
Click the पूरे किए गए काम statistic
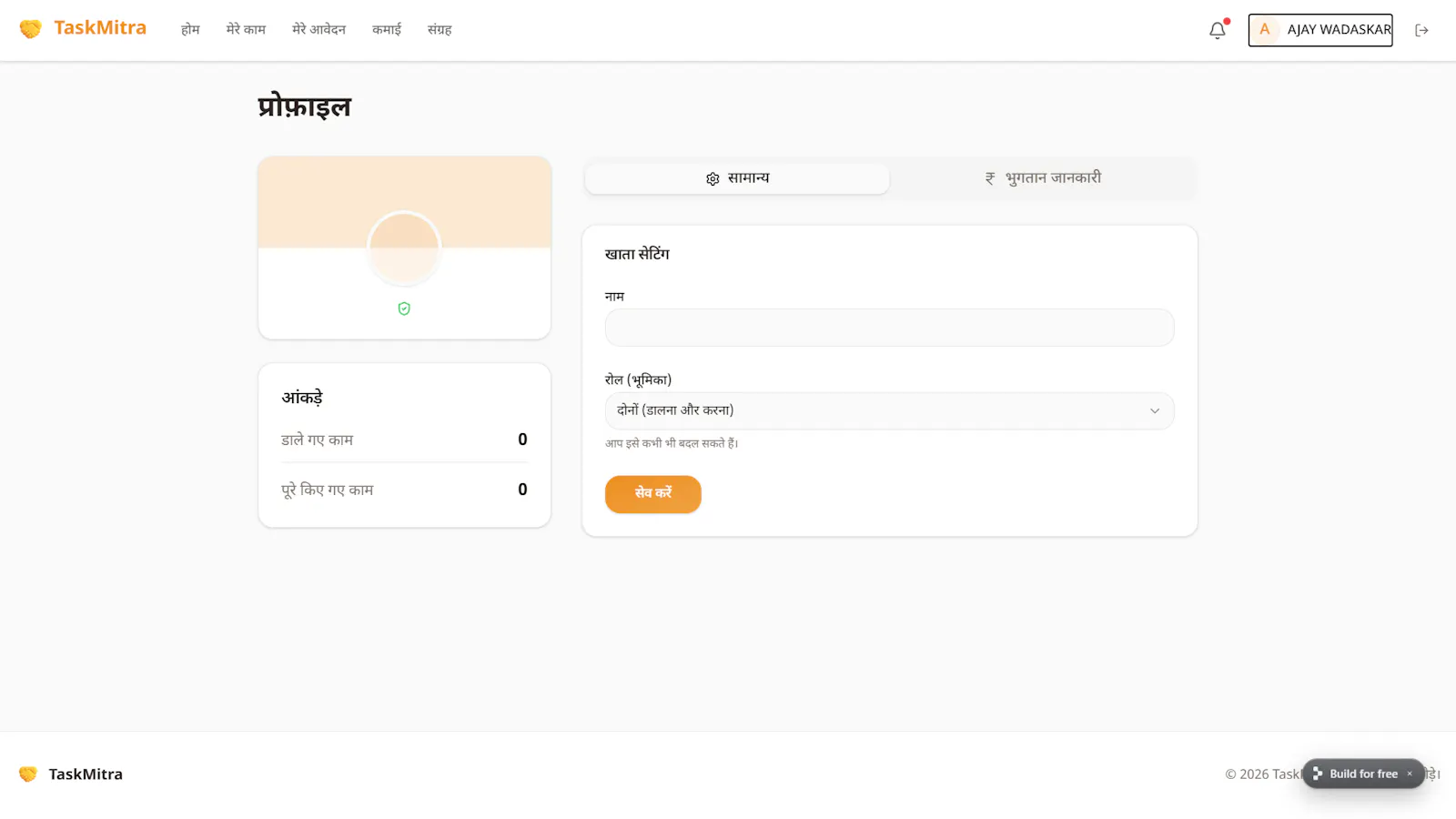[404, 490]
